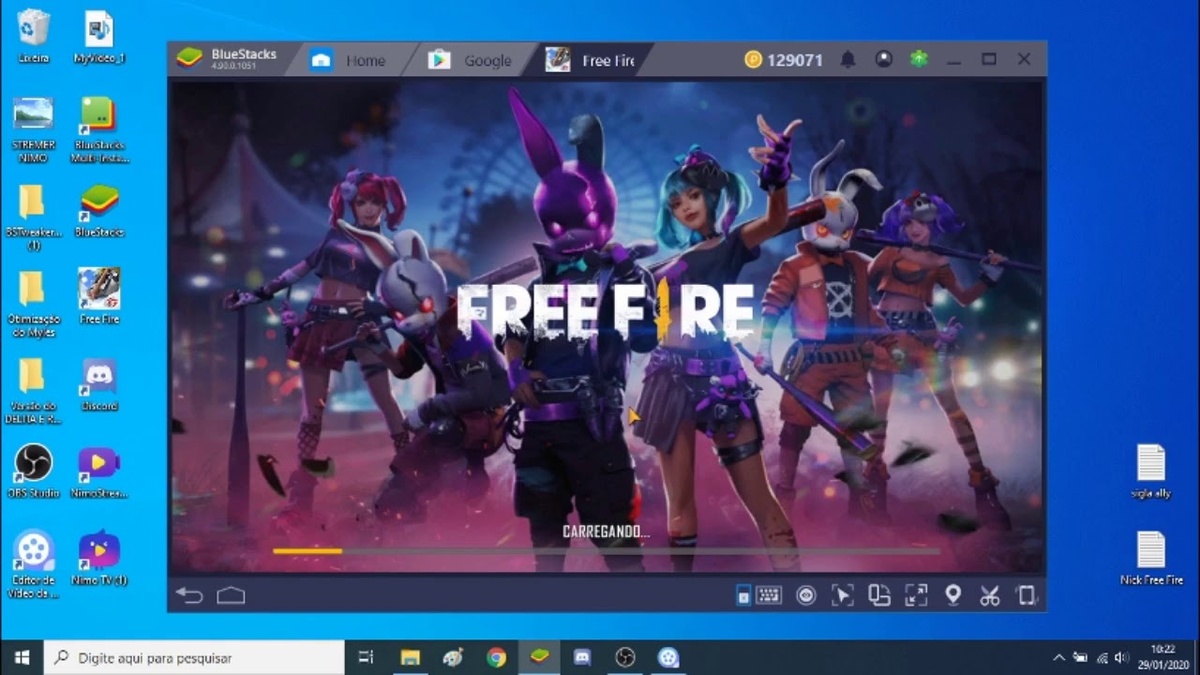The height and width of the screenshot is (675, 1200).
Task: Click the fullscreen expand icon in BlueStacks
Action: 916,596
